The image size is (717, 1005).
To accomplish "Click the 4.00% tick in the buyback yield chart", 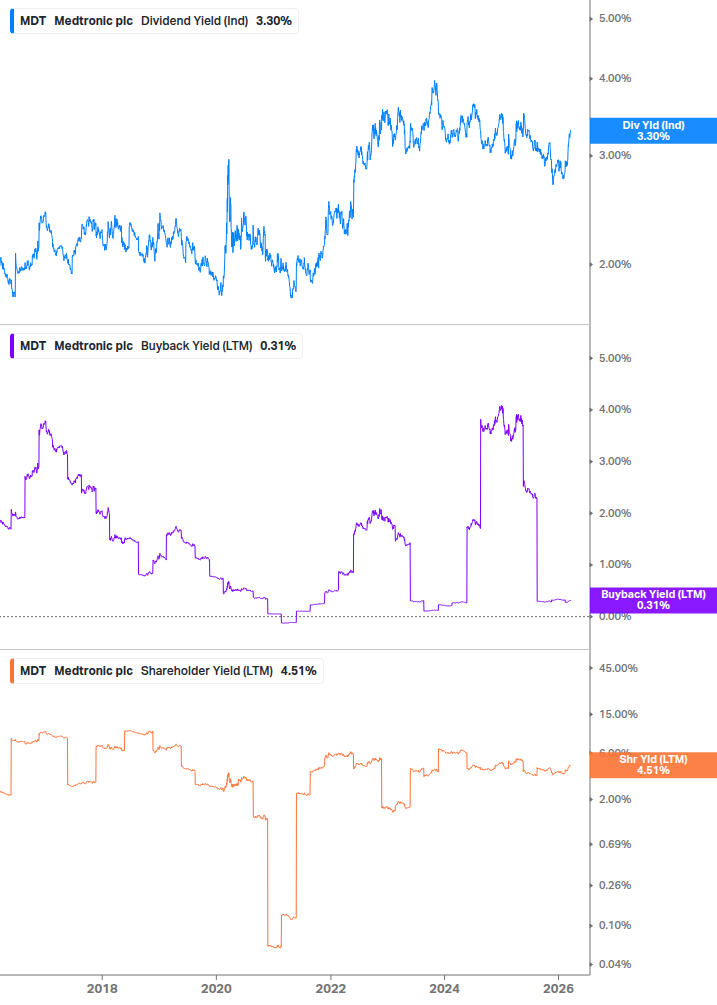I will tap(614, 409).
